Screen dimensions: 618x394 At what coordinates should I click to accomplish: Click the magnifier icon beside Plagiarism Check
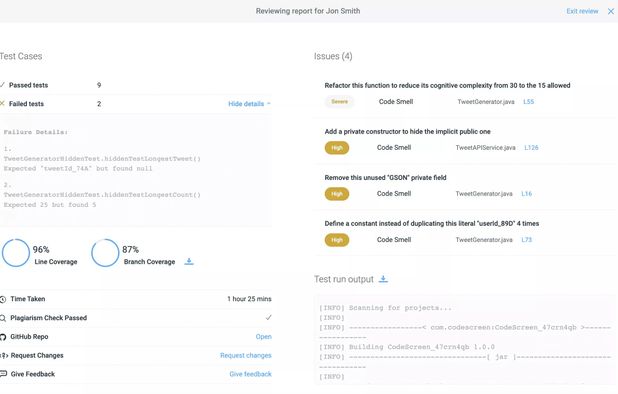pyautogui.click(x=3, y=318)
